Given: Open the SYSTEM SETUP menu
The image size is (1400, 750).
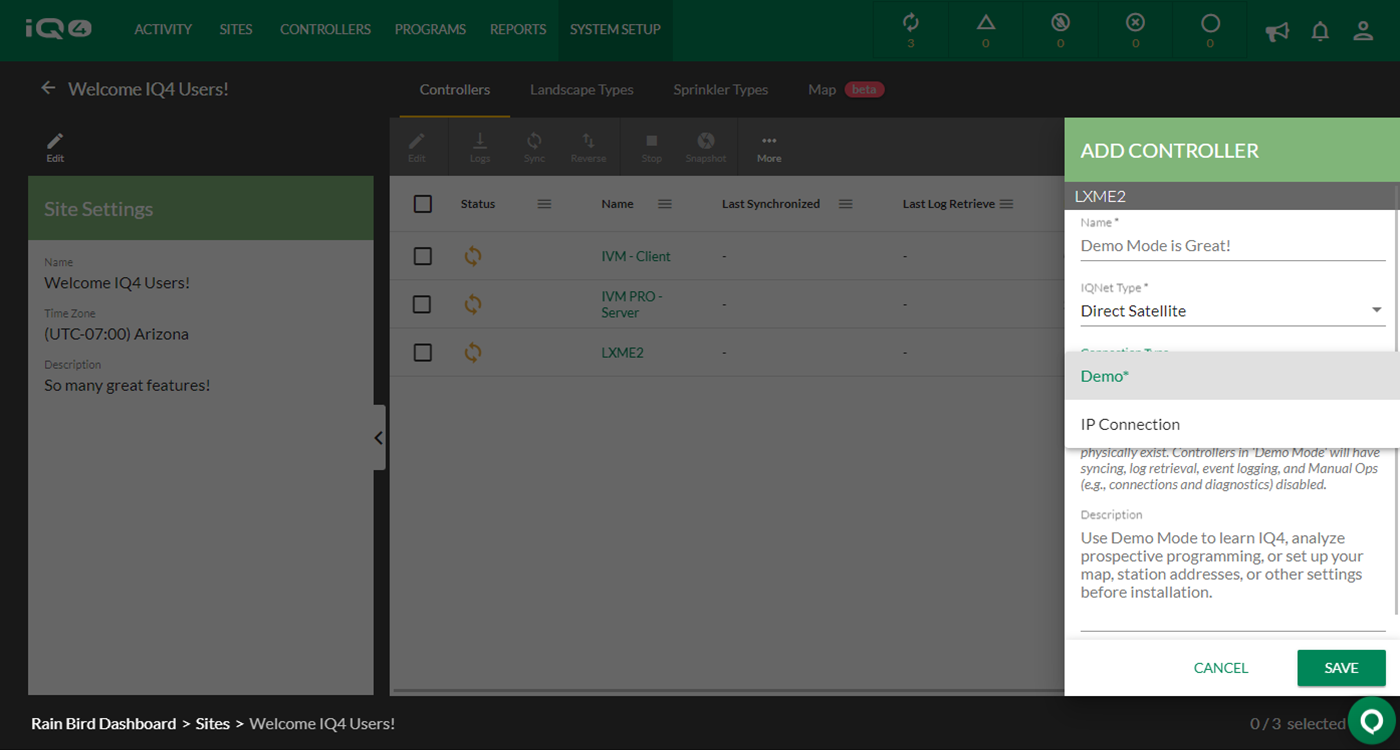Looking at the screenshot, I should (x=615, y=30).
